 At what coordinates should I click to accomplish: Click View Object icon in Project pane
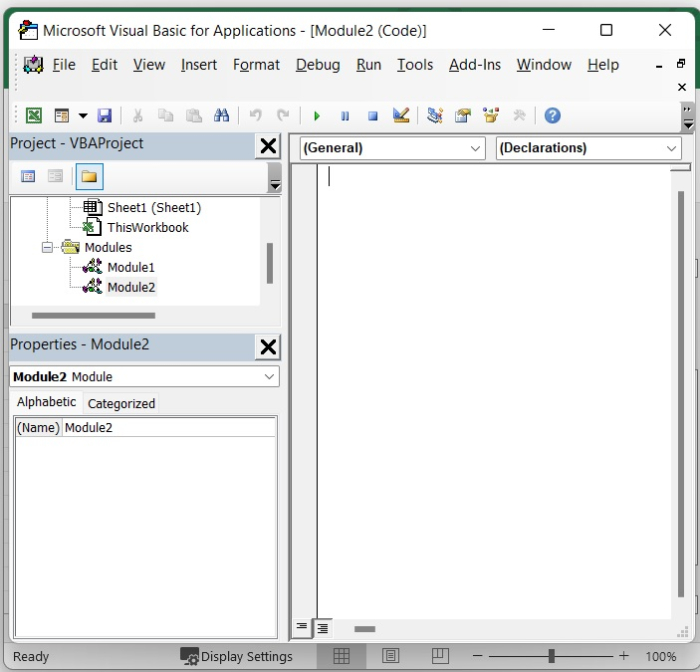click(x=55, y=176)
